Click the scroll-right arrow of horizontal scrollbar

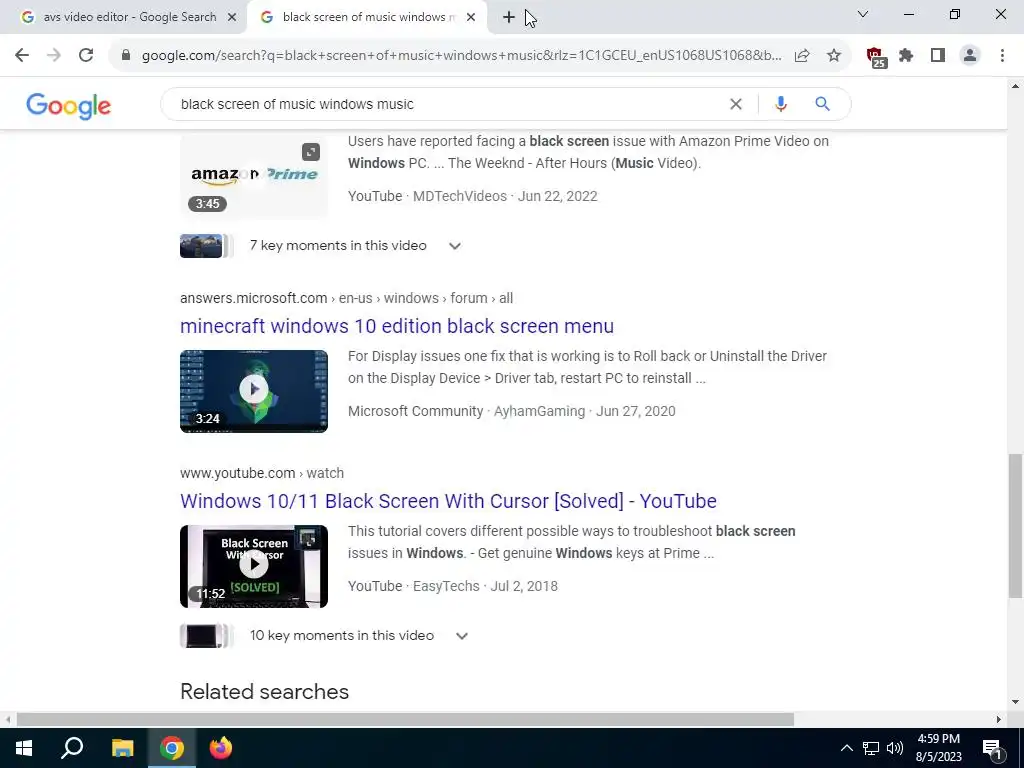[999, 720]
